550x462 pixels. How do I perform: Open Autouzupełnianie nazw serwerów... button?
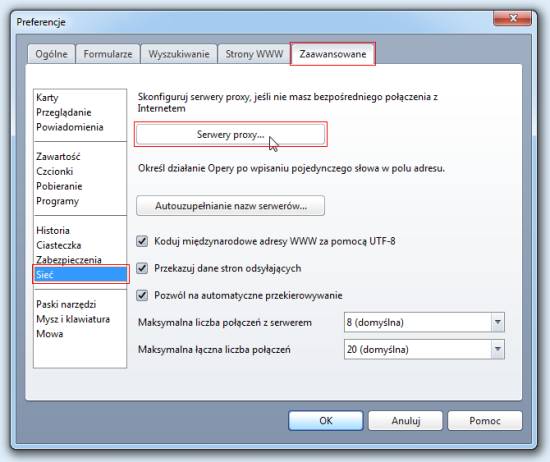[230, 206]
